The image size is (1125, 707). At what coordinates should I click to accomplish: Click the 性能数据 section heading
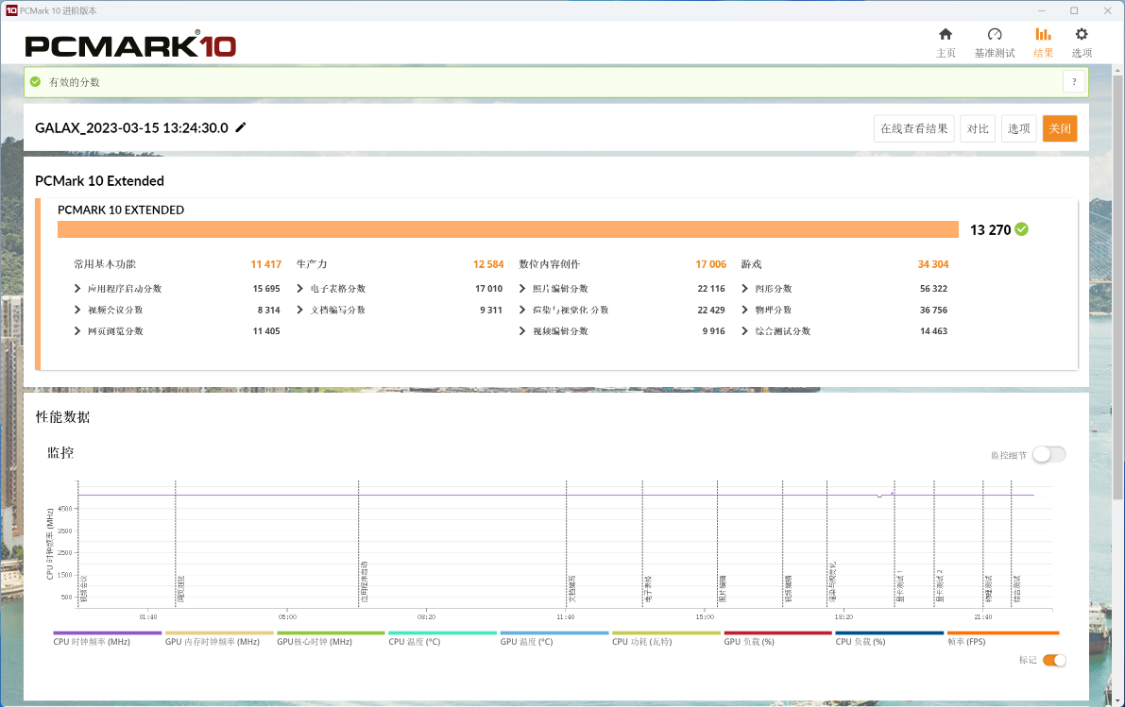point(63,417)
